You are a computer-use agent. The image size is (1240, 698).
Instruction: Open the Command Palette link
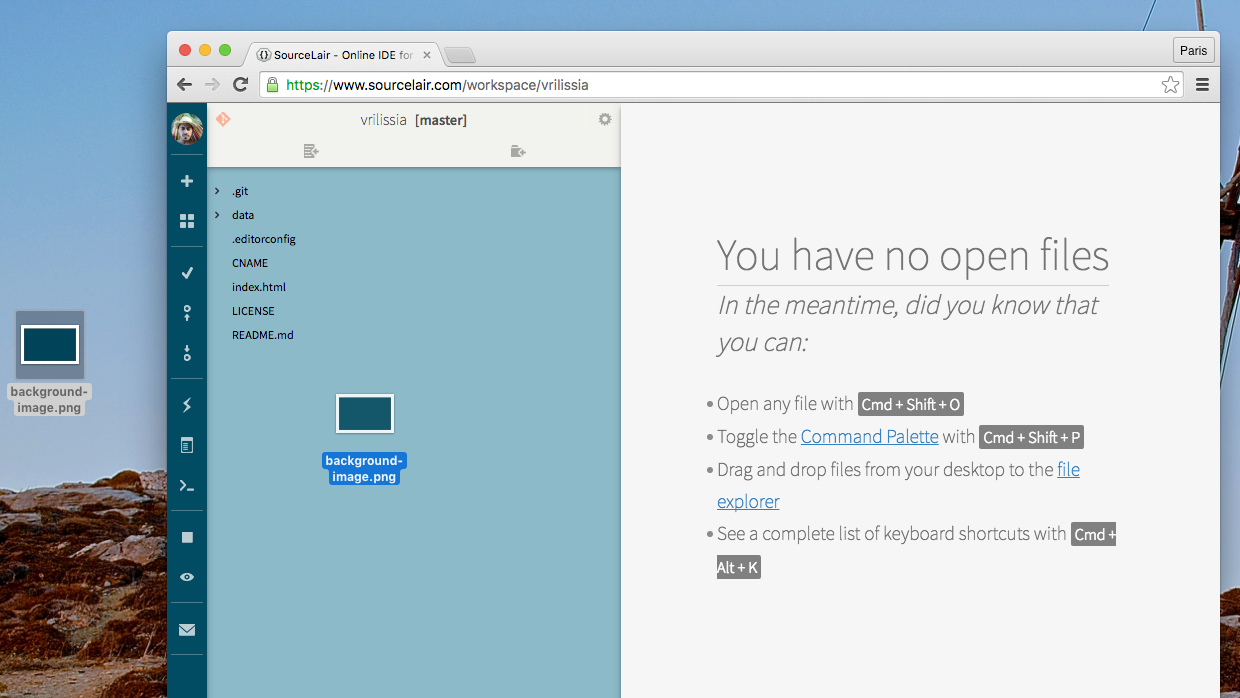pos(869,436)
